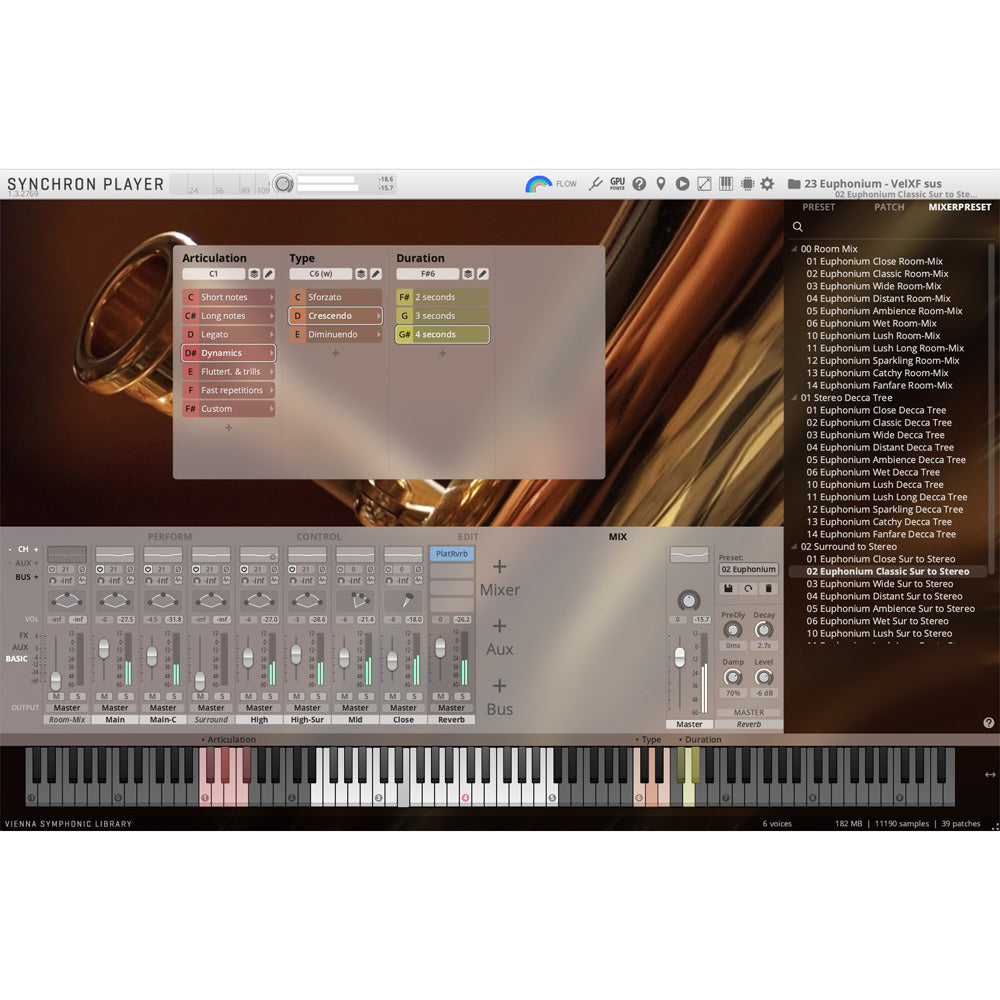Open the help question mark in toolbar
The width and height of the screenshot is (1000, 1000).
pyautogui.click(x=639, y=184)
